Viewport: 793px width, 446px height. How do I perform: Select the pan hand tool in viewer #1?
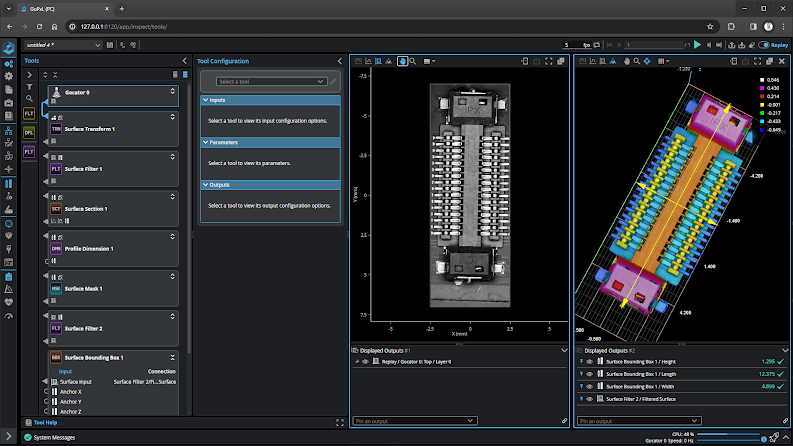pyautogui.click(x=403, y=61)
